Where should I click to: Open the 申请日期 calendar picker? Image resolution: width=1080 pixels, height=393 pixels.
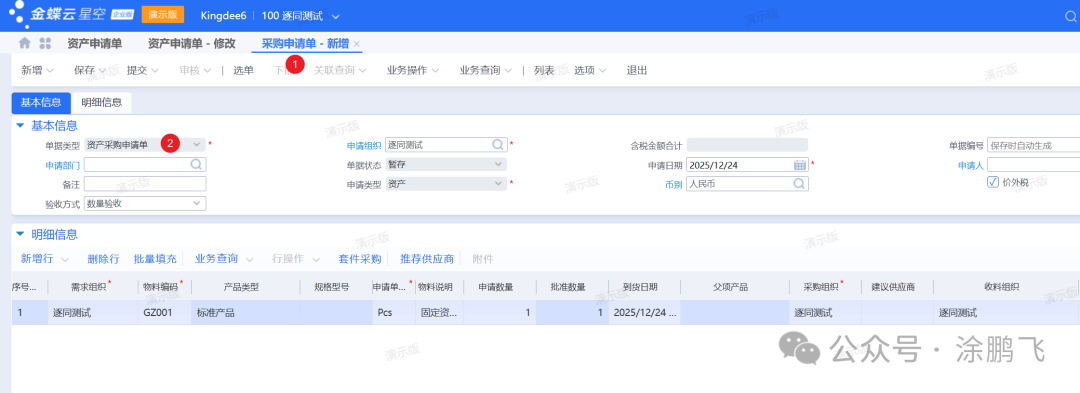pos(800,164)
